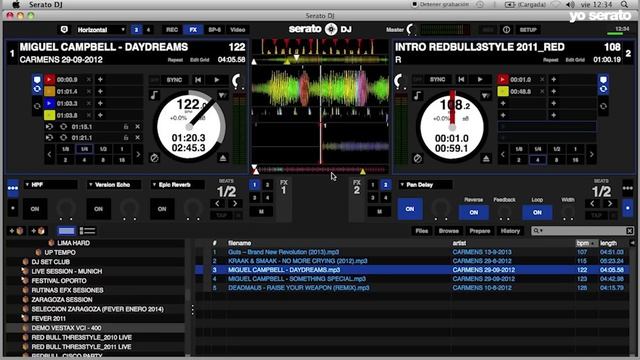Trigger deck 2 red cue at 00:01.0
The image size is (640, 360).
point(503,80)
